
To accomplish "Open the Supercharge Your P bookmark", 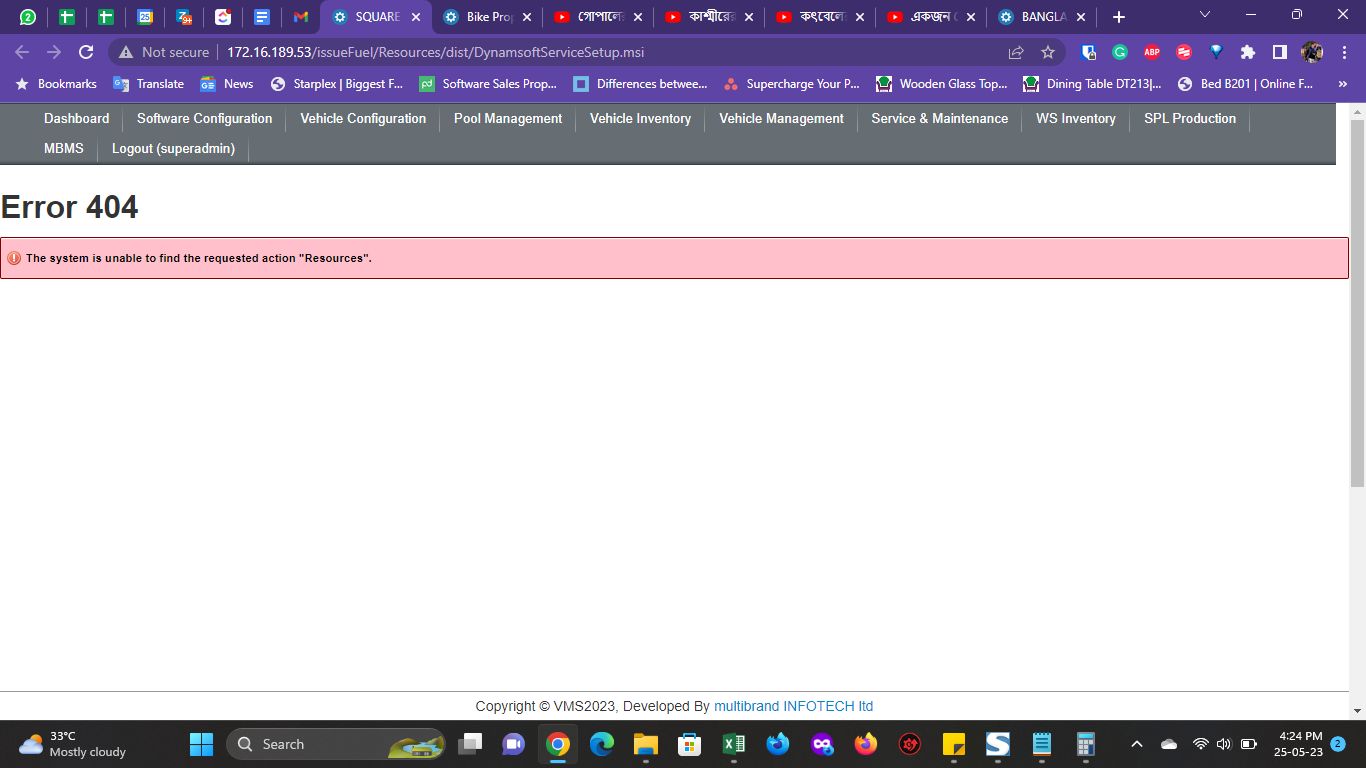I will pos(792,84).
